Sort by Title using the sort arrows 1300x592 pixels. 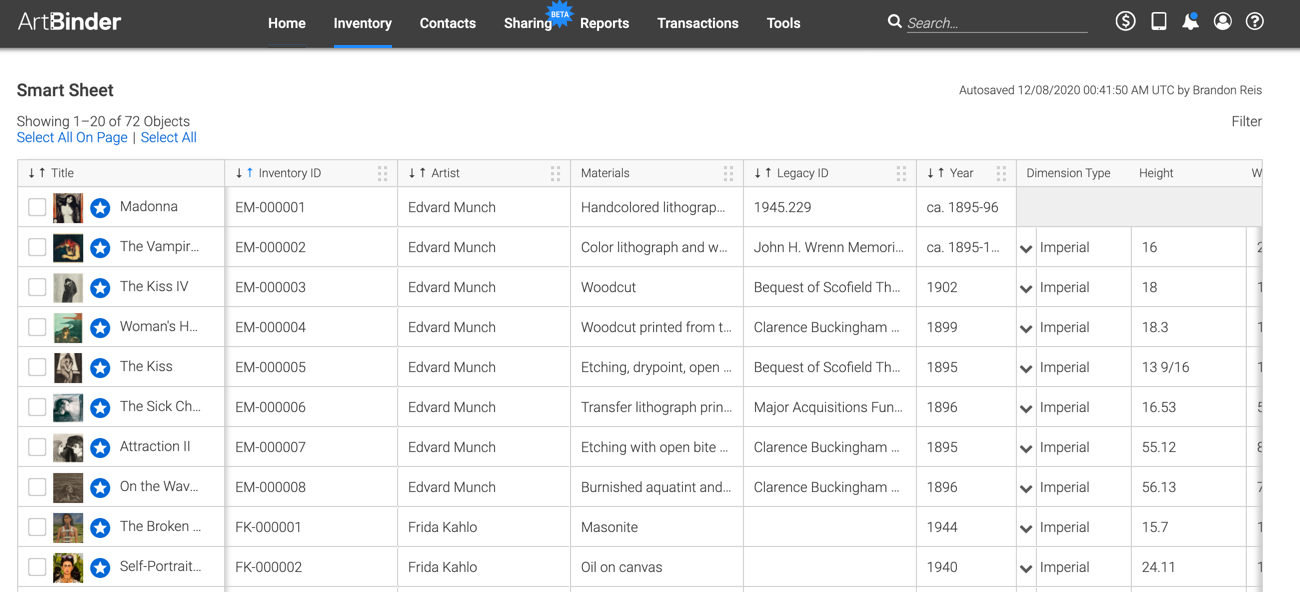[x=37, y=173]
